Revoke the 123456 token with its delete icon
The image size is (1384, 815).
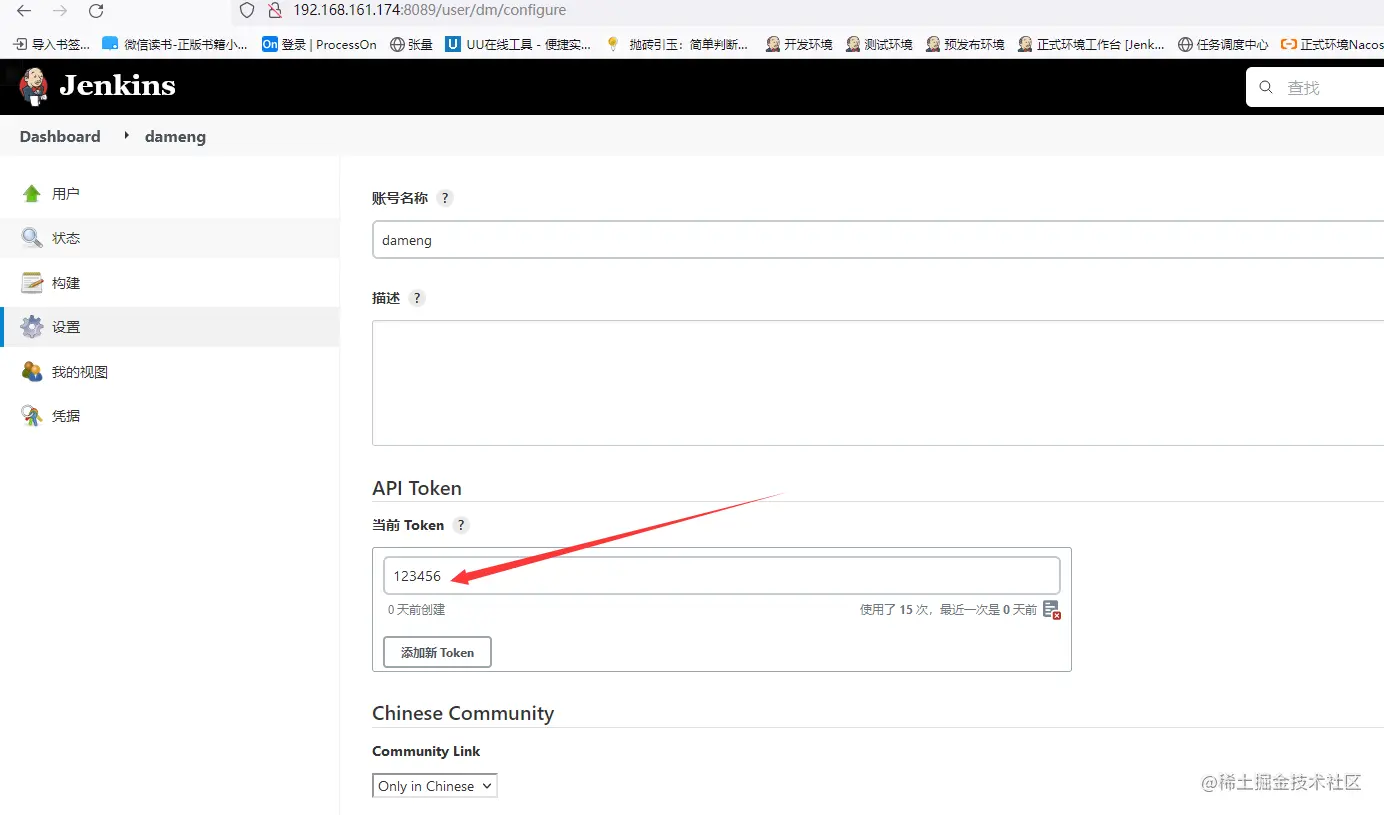coord(1051,610)
